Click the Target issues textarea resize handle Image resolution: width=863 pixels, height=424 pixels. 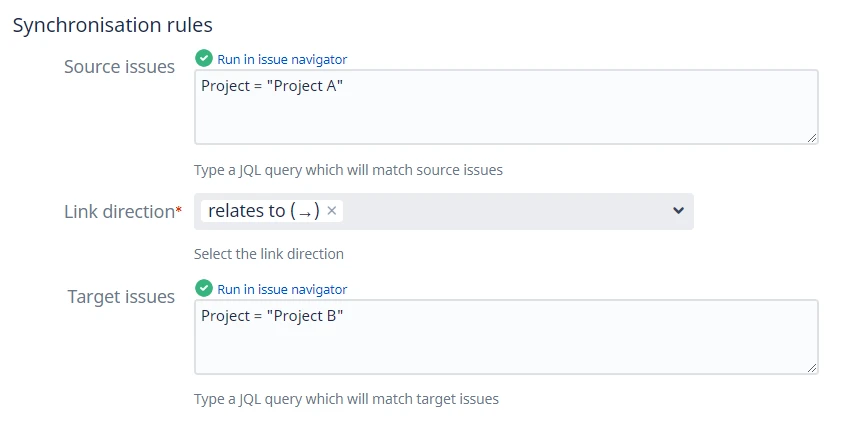point(811,368)
